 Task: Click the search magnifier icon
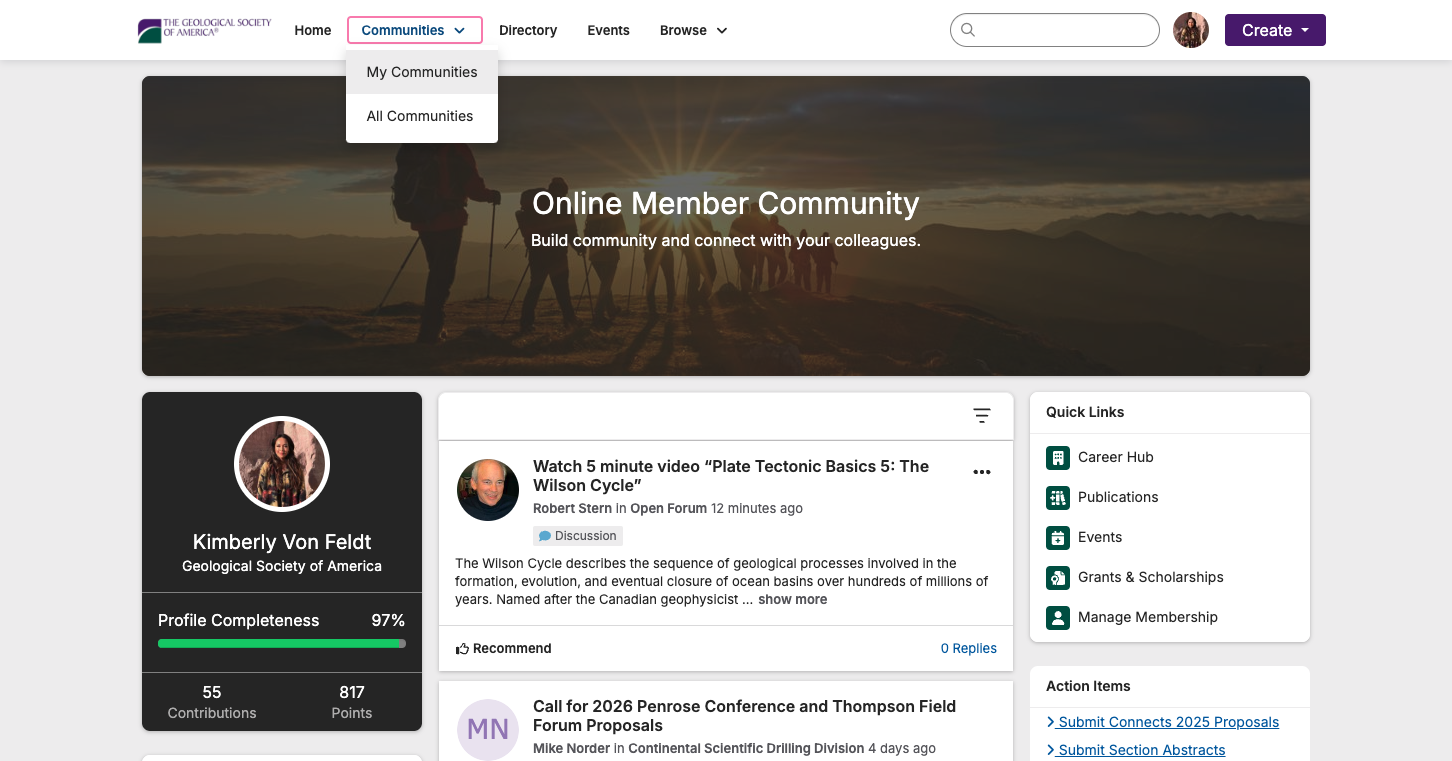[x=968, y=30]
